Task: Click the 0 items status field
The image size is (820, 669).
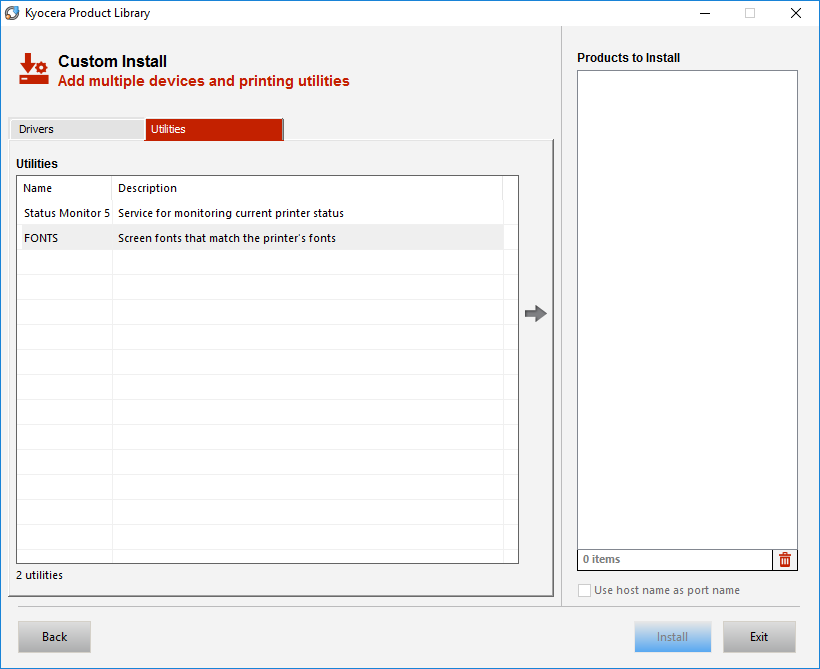Action: coord(674,560)
